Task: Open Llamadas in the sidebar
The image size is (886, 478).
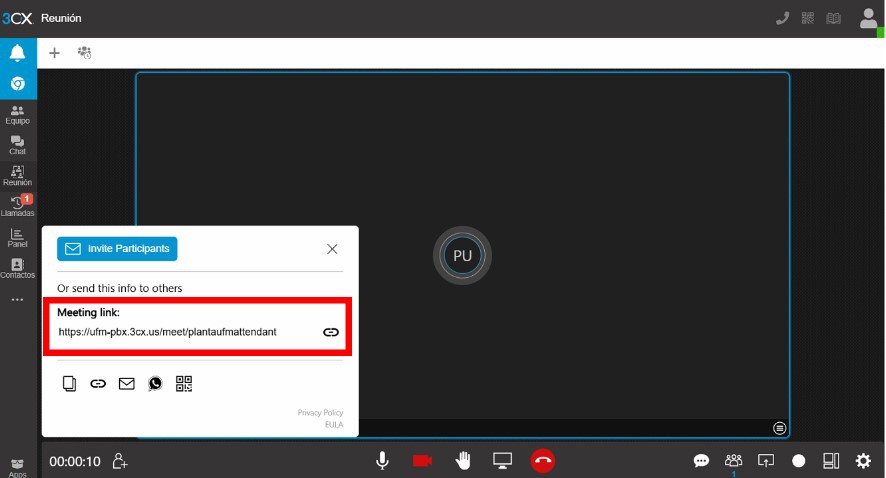Action: point(17,207)
